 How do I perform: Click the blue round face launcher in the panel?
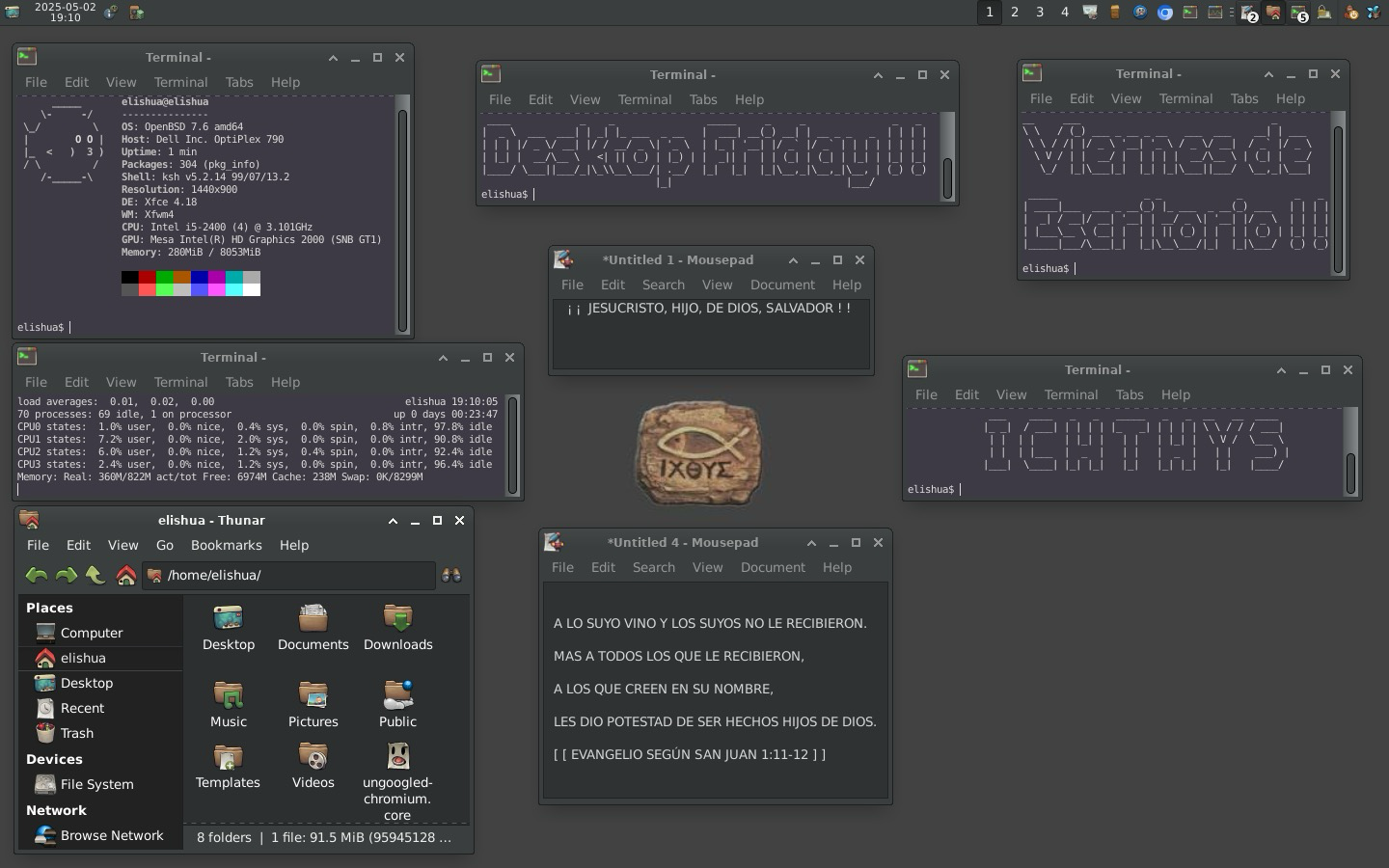click(1140, 13)
